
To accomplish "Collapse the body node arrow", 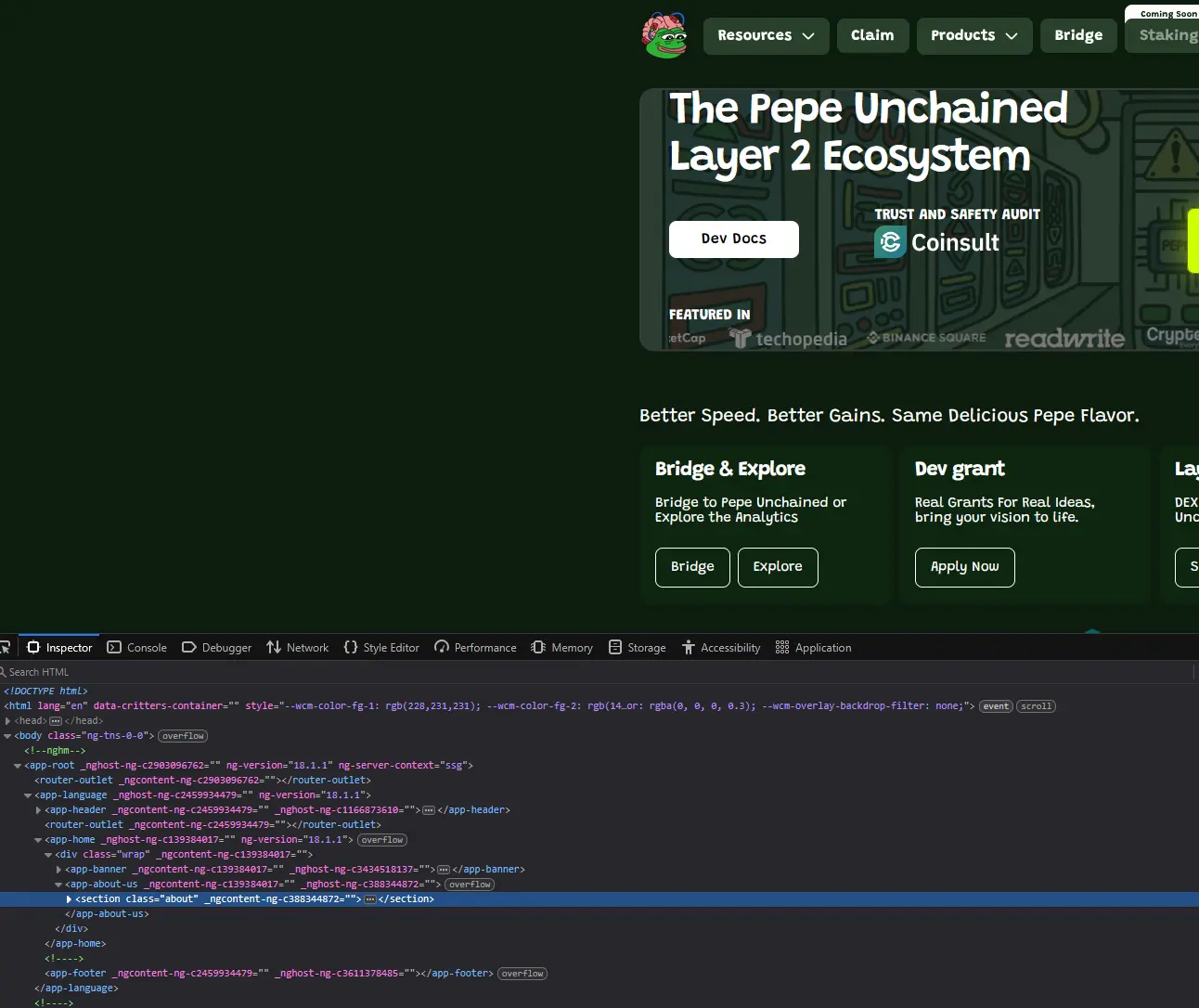I will pyautogui.click(x=8, y=736).
